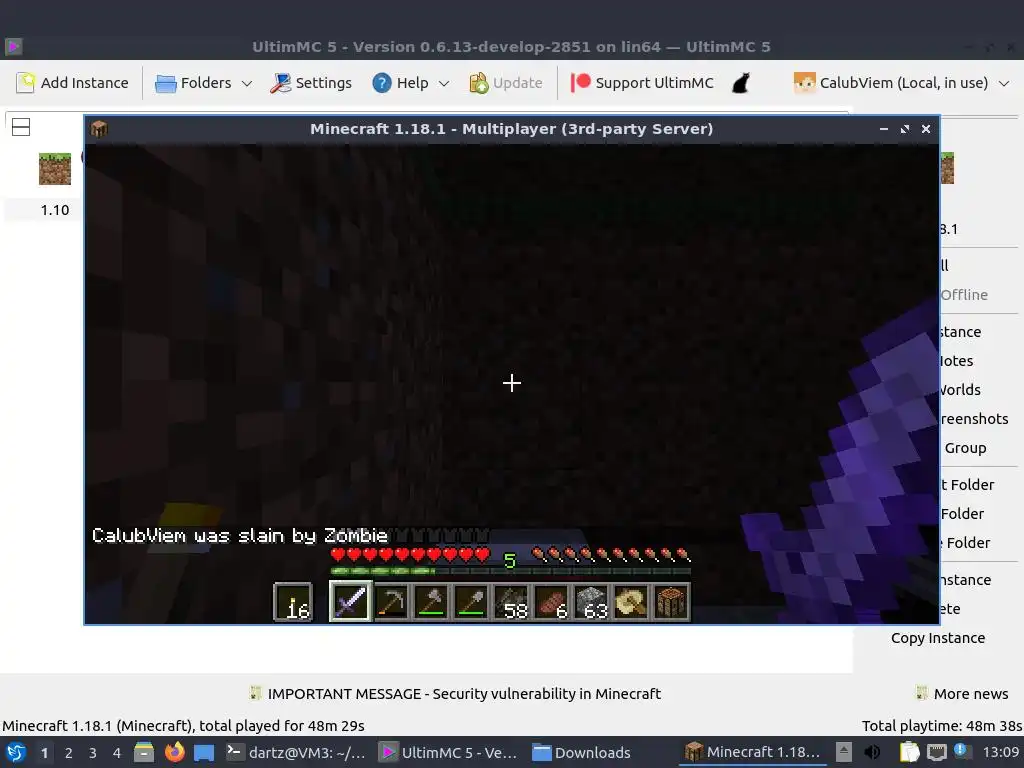
Task: Click the total playtime status text
Action: point(942,726)
